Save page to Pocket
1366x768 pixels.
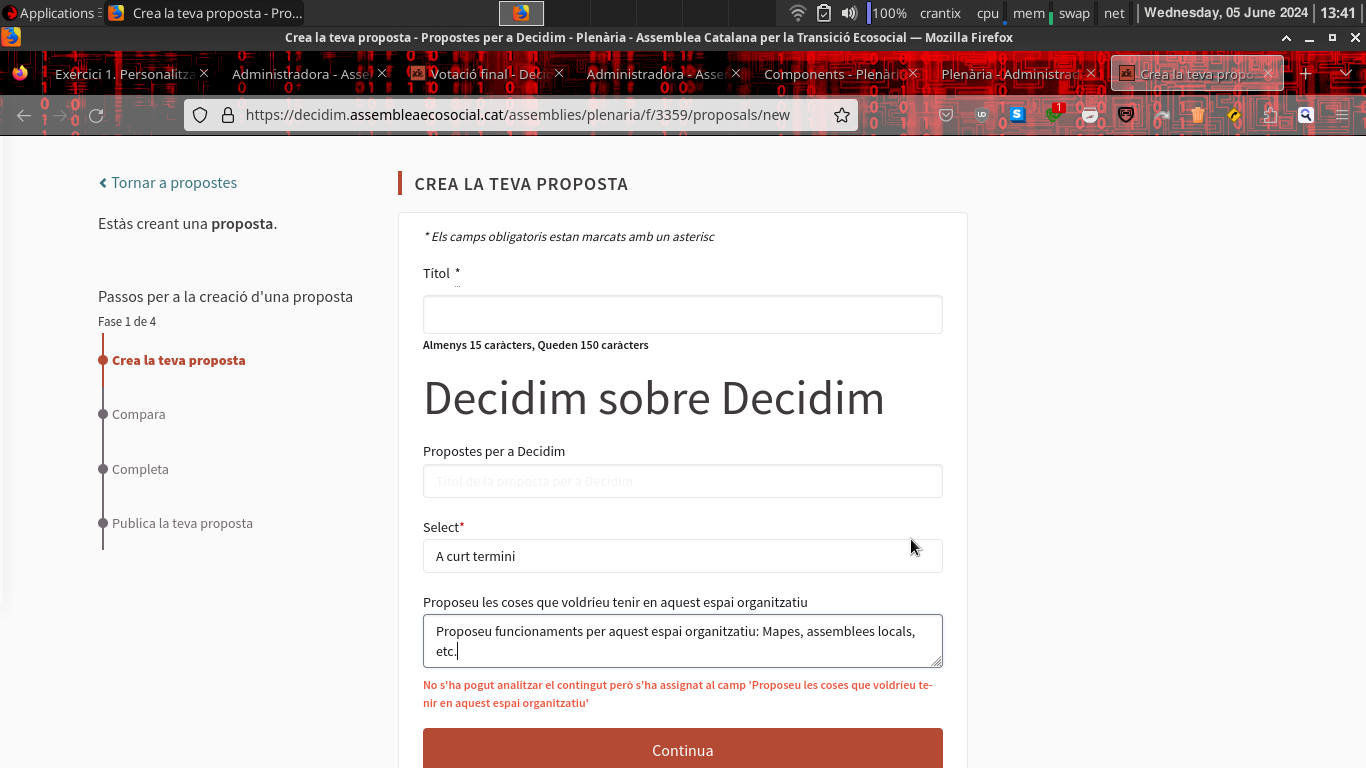(946, 115)
